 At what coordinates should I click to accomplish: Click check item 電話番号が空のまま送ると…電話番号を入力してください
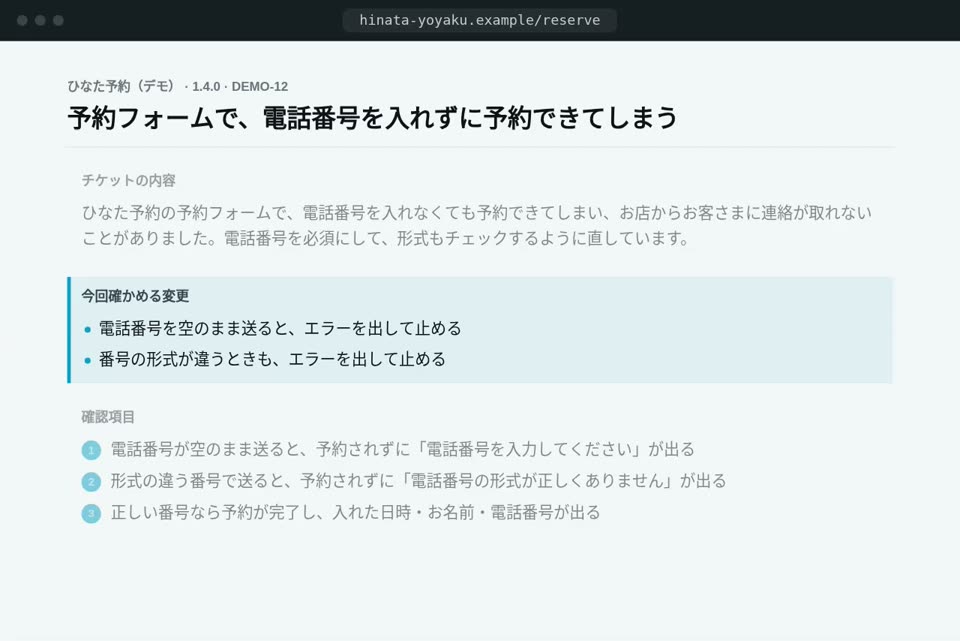(x=402, y=449)
